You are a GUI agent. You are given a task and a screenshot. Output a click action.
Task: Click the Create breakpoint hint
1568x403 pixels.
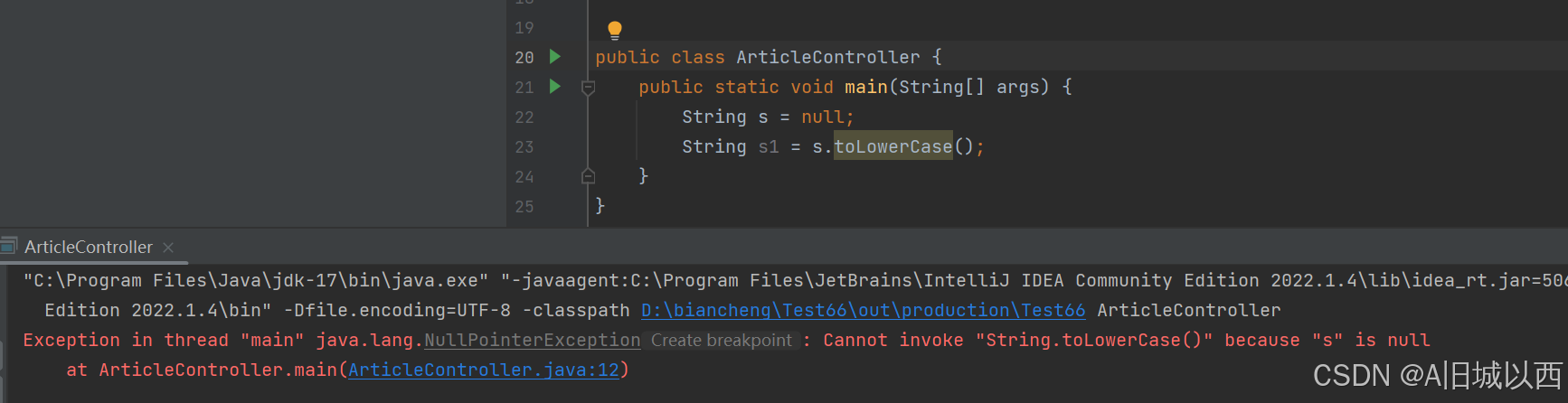(x=721, y=341)
